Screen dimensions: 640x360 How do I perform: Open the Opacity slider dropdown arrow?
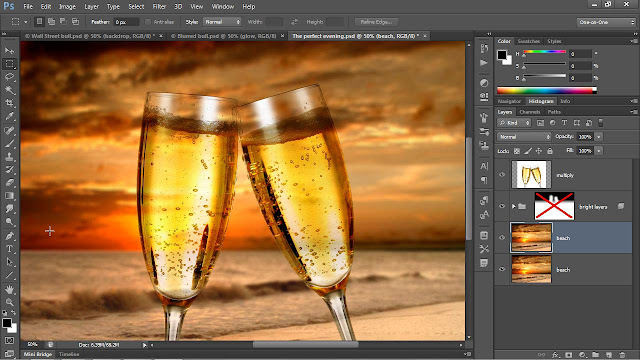(x=599, y=137)
